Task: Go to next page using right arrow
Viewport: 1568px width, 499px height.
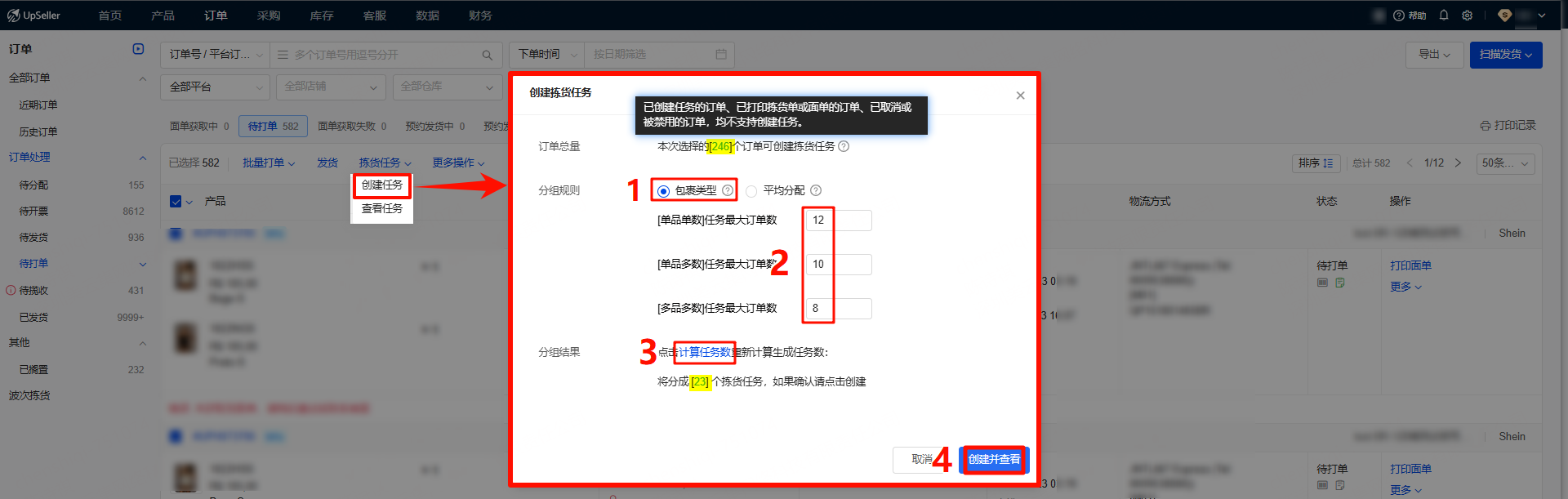Action: pos(1458,163)
